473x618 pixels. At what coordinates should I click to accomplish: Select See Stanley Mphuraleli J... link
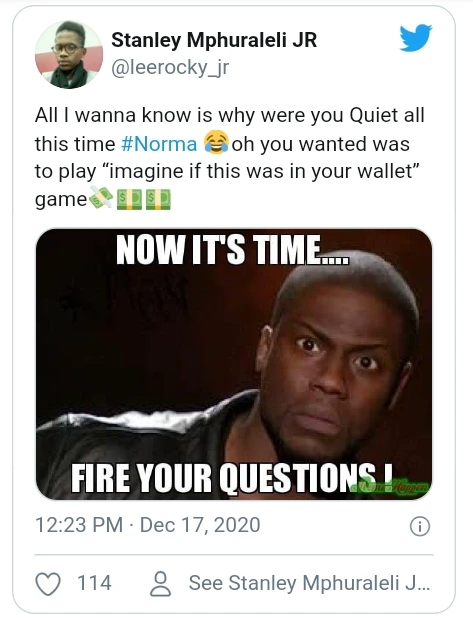point(309,583)
